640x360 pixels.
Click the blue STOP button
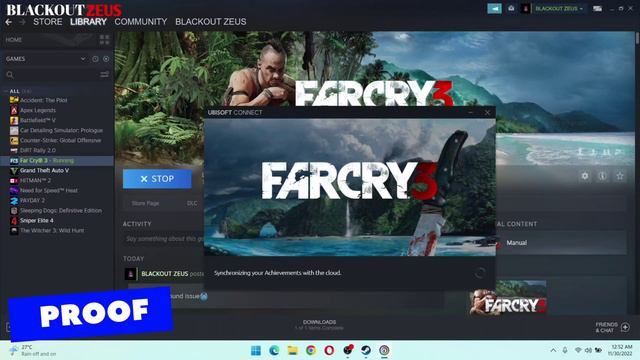pos(157,179)
